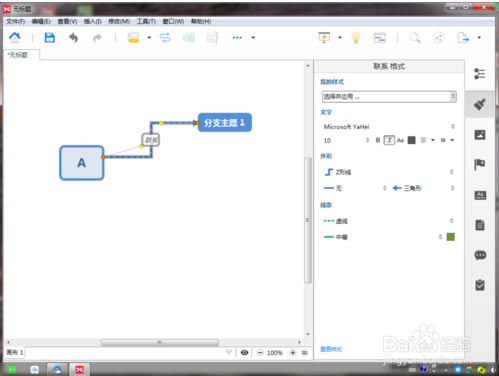Open the 中等 line width dropdown
The width and height of the screenshot is (499, 376).
pyautogui.click(x=383, y=237)
